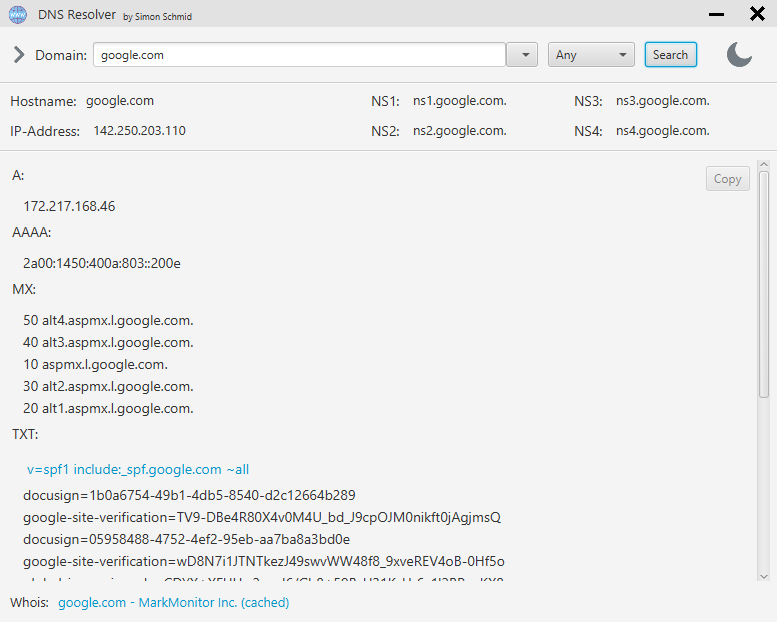
Task: Click the 142.250.203.110 IP address value
Action: click(139, 131)
